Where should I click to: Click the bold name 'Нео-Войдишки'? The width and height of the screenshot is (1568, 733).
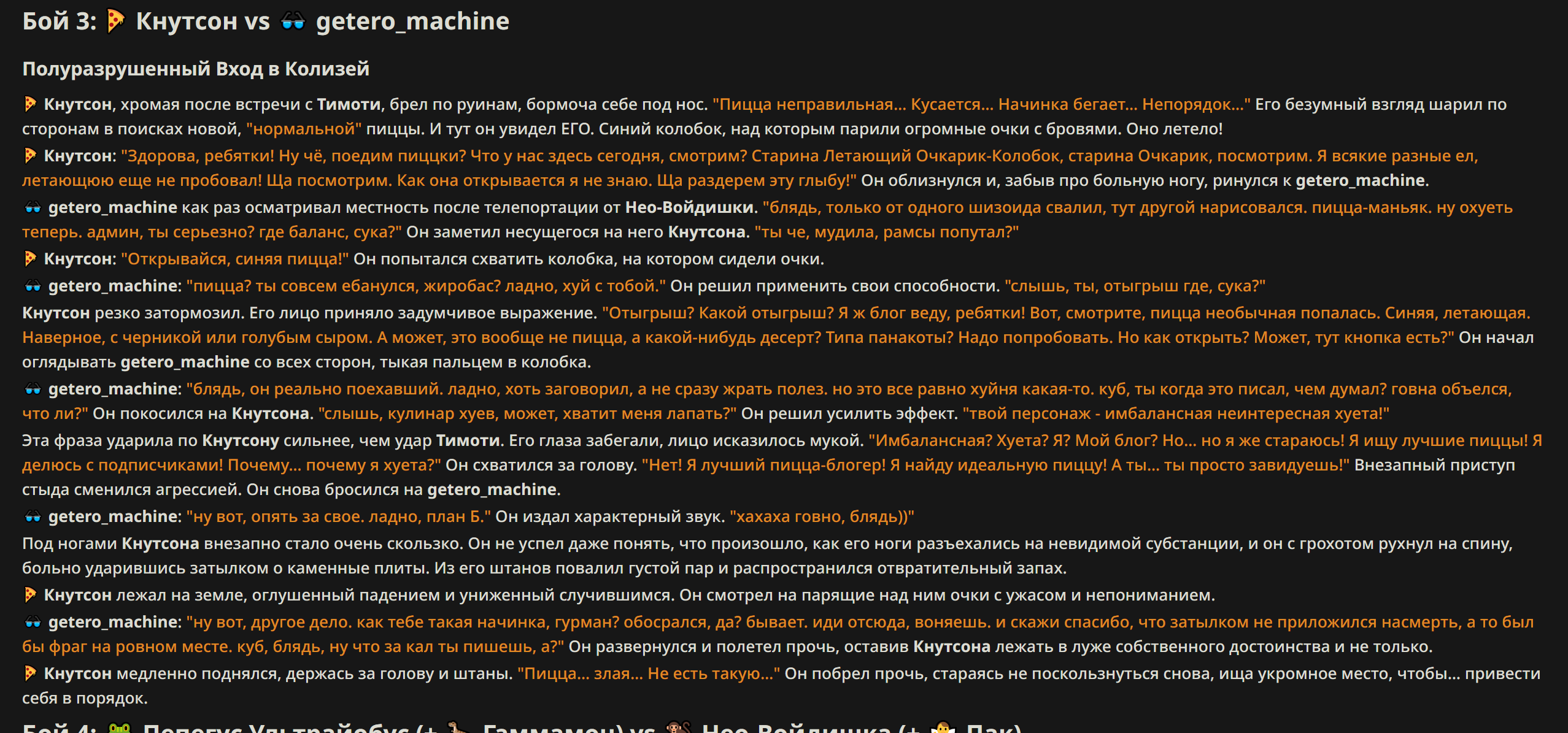[x=690, y=207]
